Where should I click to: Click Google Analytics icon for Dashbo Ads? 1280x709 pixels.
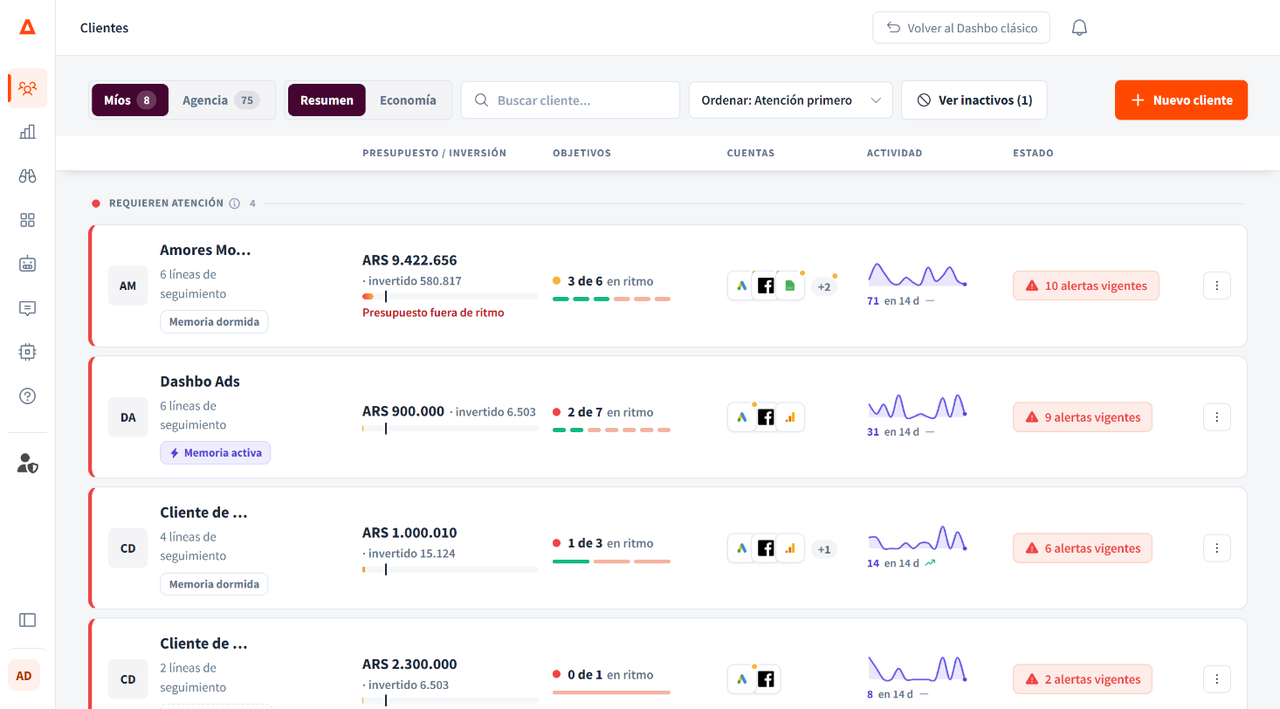click(x=790, y=417)
